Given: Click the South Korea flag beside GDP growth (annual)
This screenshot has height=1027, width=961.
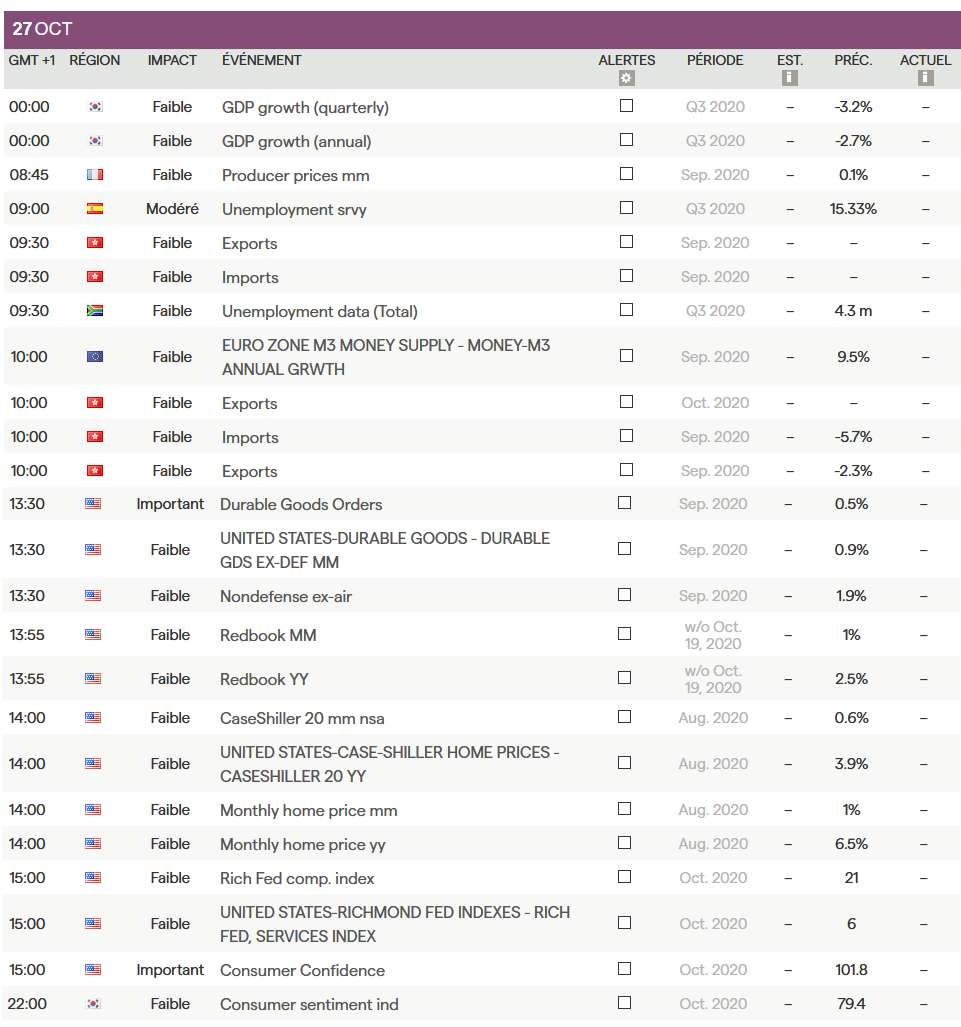Looking at the screenshot, I should pyautogui.click(x=95, y=141).
